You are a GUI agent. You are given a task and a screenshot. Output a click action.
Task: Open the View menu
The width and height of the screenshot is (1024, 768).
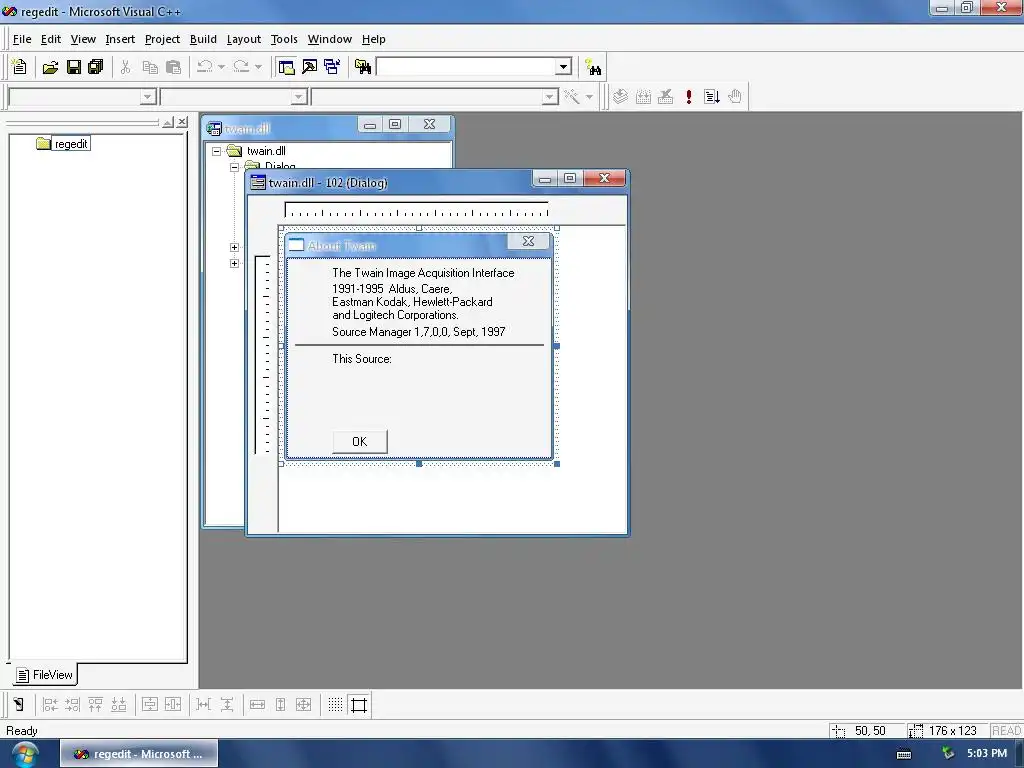[x=83, y=39]
